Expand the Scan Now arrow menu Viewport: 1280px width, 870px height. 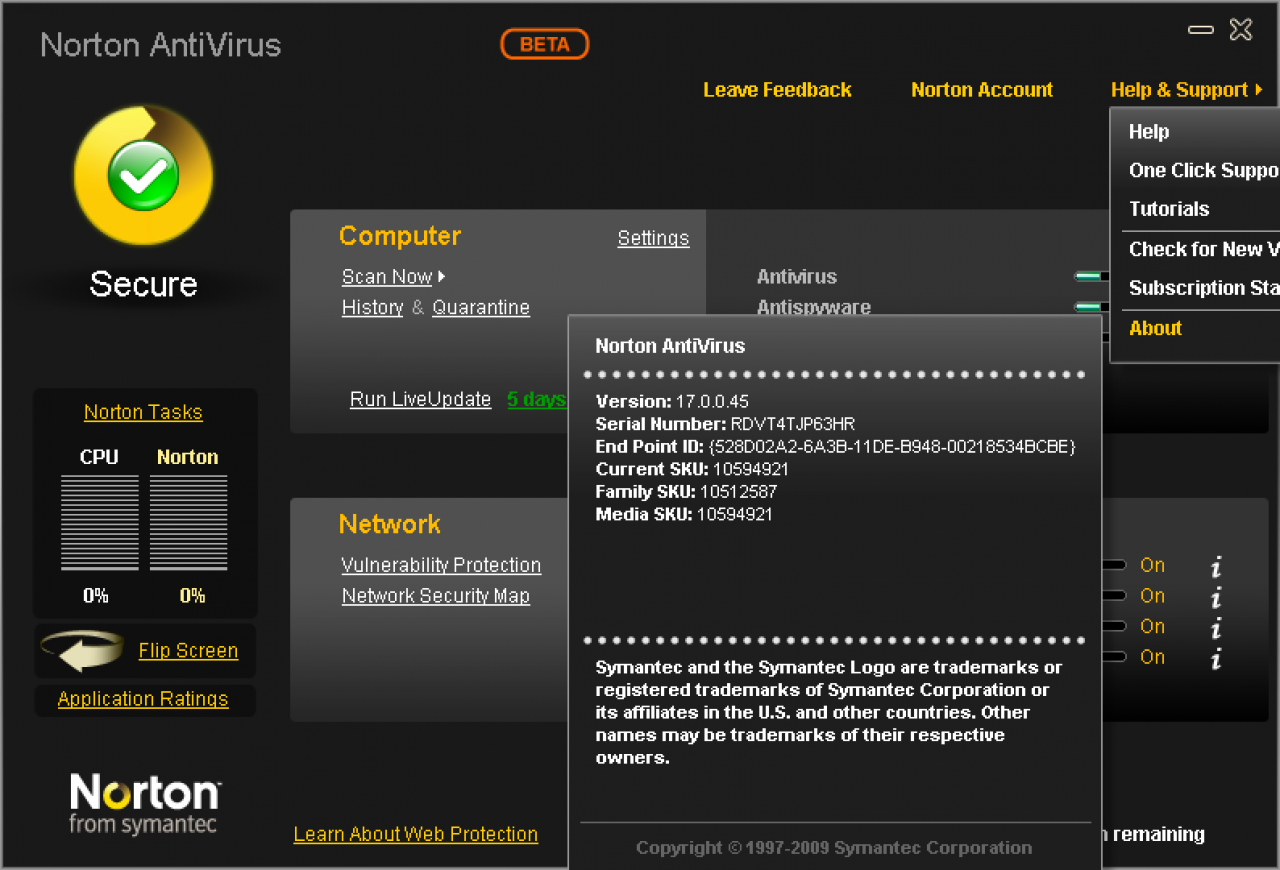point(441,277)
